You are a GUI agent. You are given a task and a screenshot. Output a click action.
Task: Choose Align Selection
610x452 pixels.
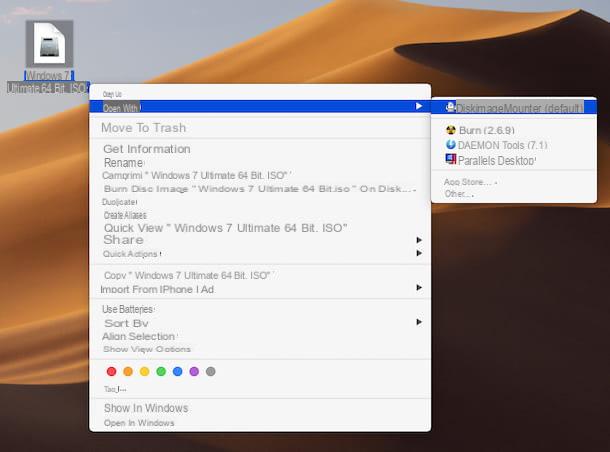[x=139, y=336]
